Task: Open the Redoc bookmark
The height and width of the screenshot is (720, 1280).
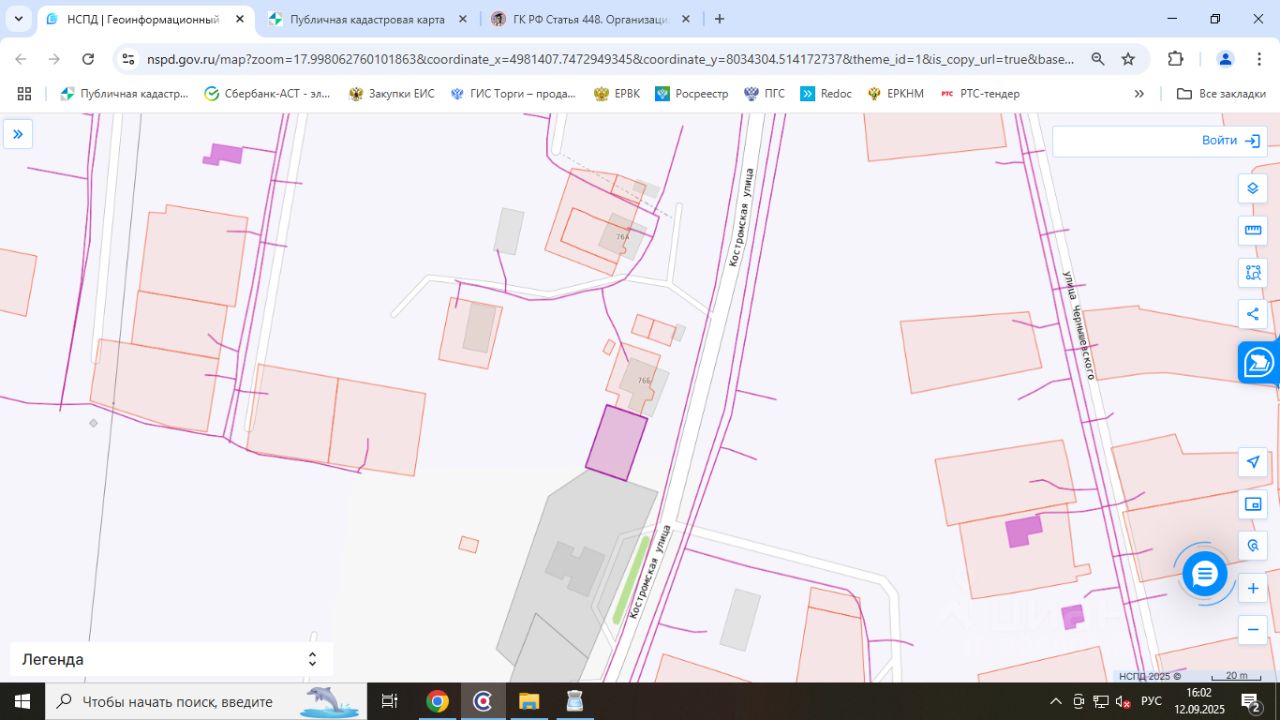Action: pos(826,93)
